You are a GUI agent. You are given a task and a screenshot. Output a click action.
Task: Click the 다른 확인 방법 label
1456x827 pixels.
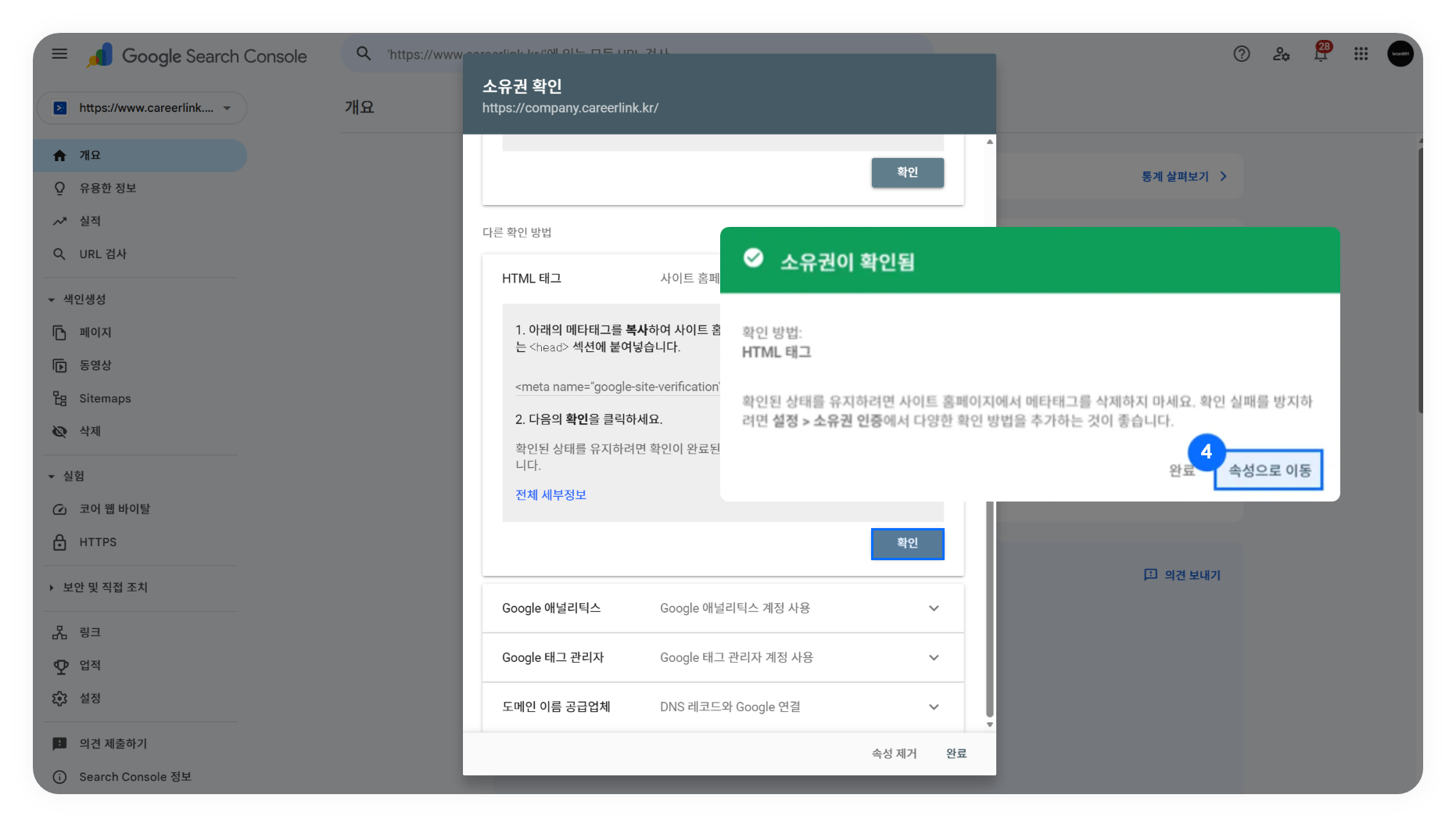517,232
